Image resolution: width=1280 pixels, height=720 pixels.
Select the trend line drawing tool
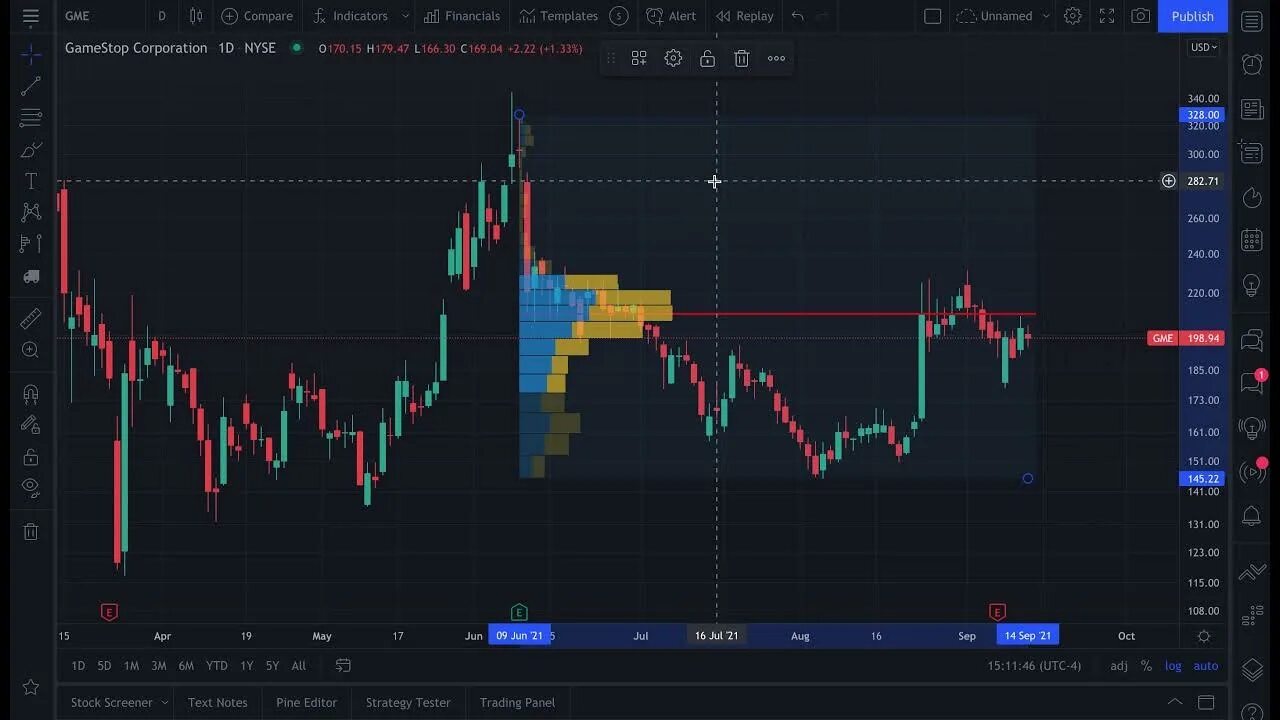coord(30,86)
